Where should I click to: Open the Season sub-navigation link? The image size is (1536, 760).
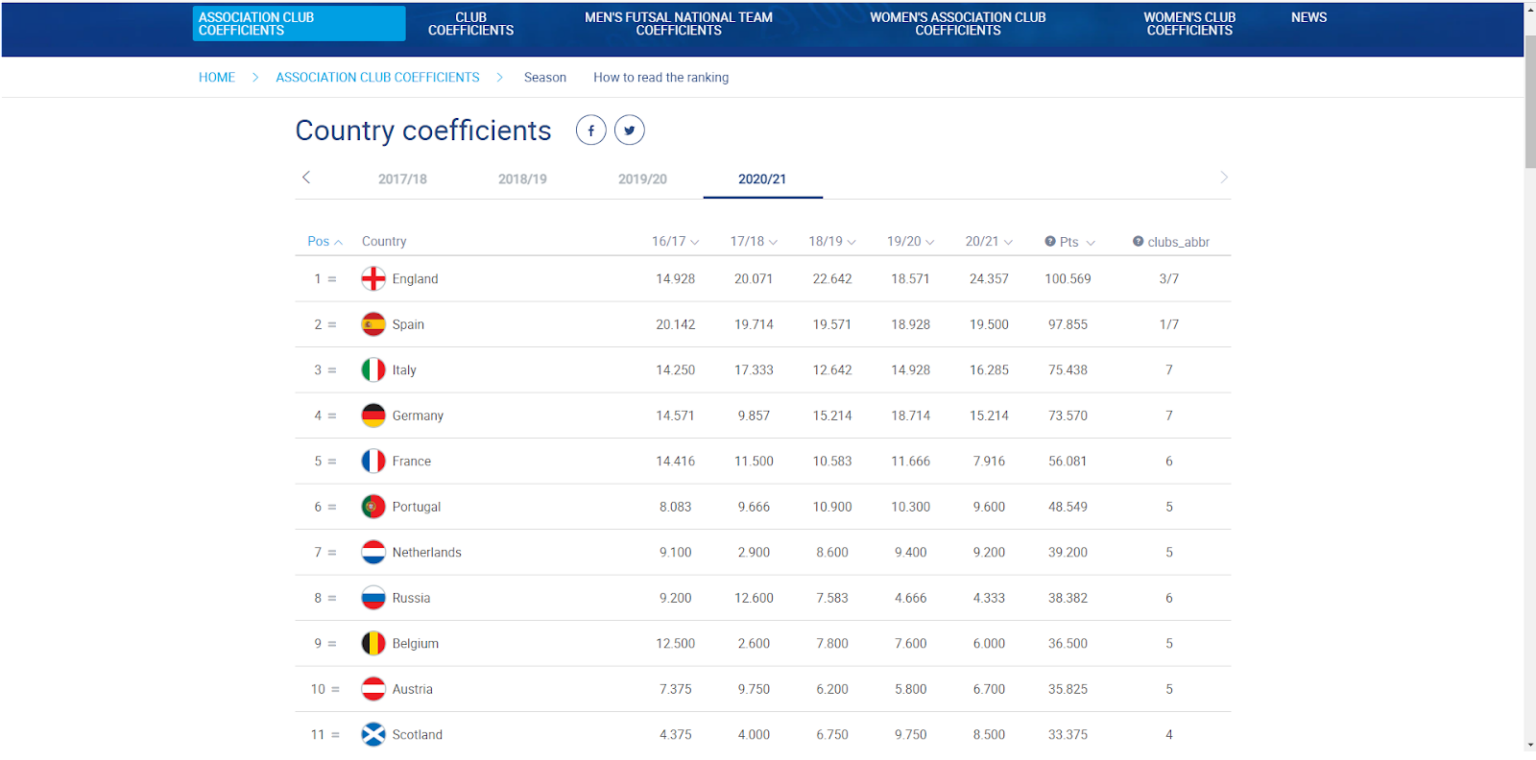(545, 77)
